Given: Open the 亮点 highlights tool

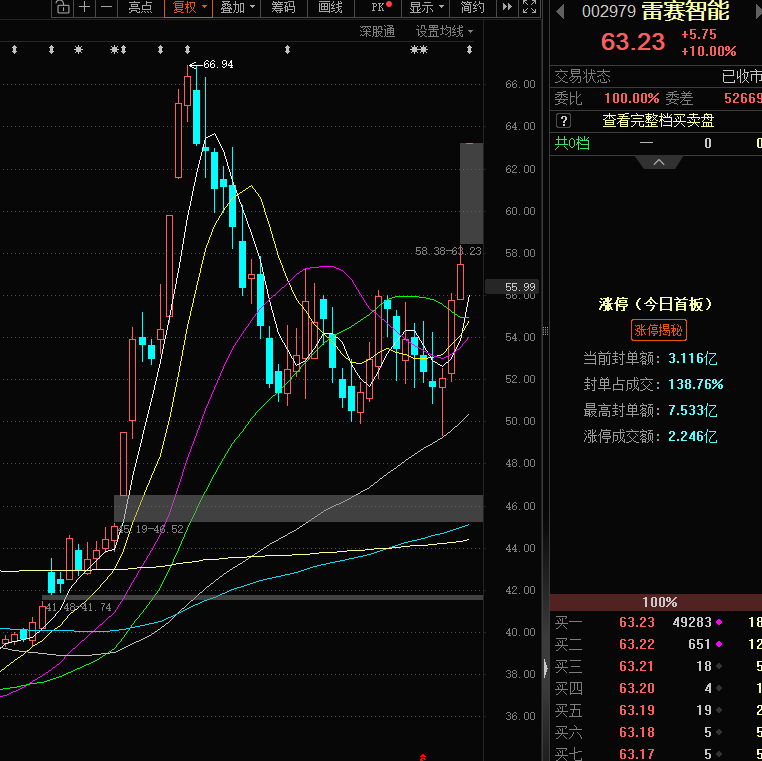Looking at the screenshot, I should point(140,8).
